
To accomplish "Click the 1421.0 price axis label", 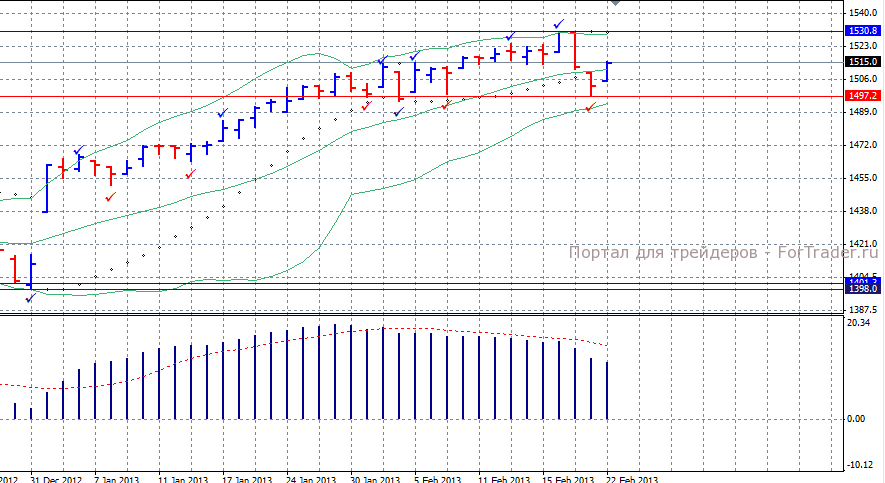I will [864, 244].
